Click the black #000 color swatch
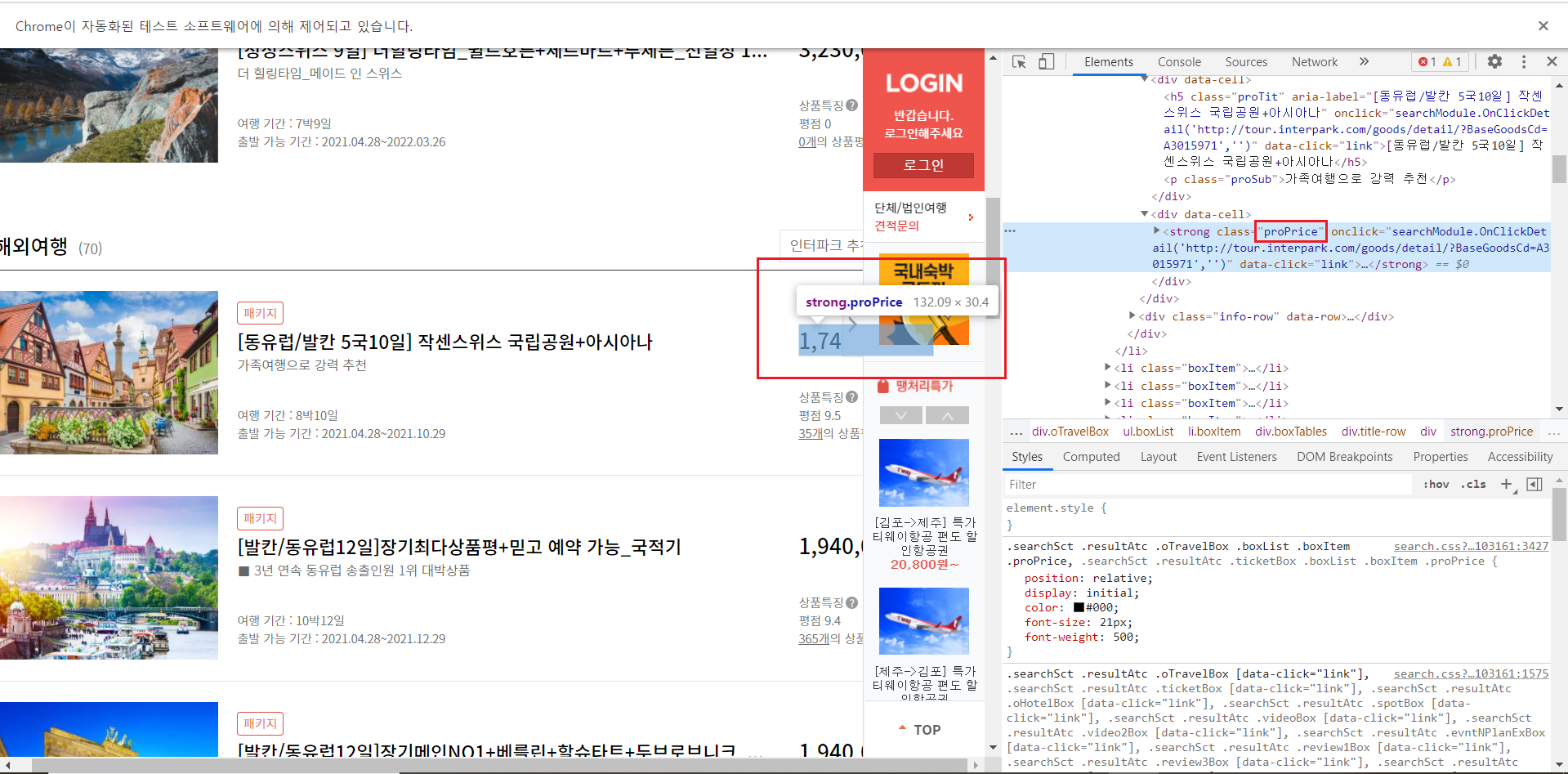1568x774 pixels. point(1079,607)
